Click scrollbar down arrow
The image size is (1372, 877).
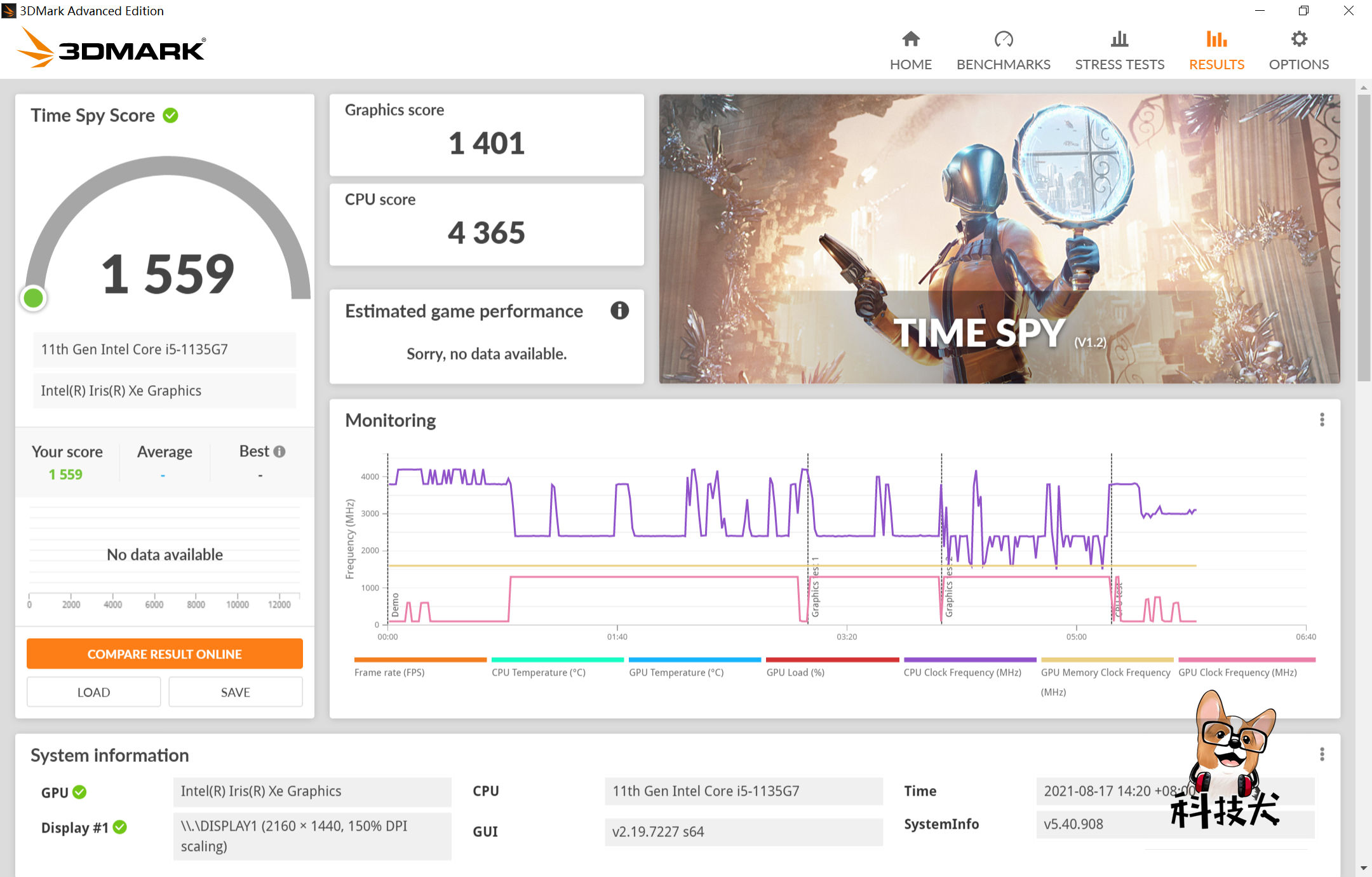[1364, 868]
